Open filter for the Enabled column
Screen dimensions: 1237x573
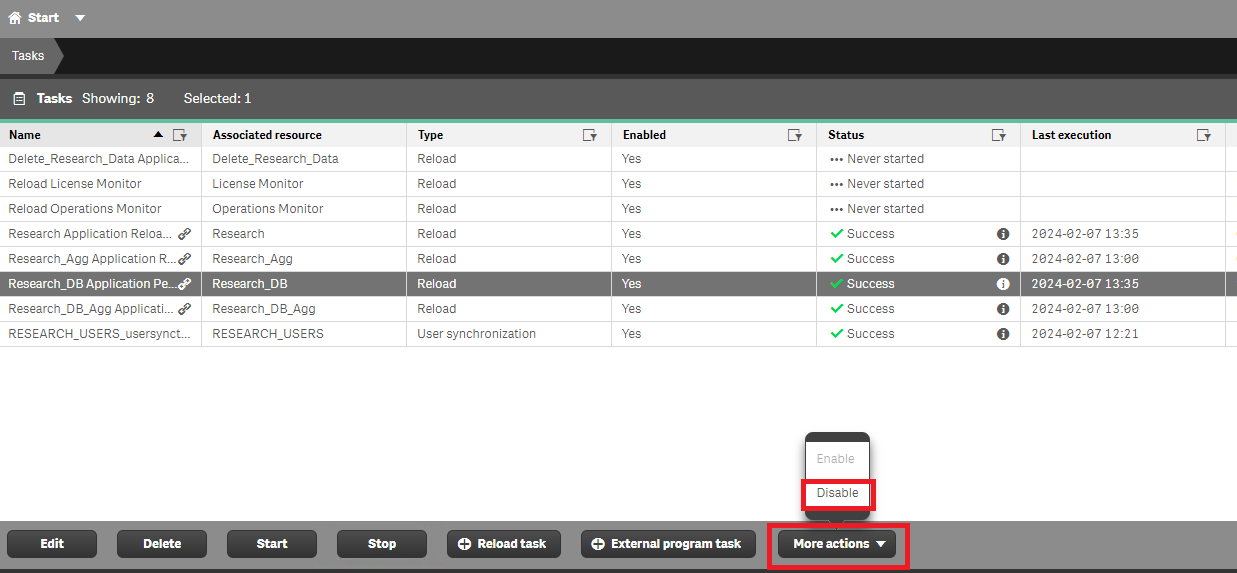coord(795,135)
